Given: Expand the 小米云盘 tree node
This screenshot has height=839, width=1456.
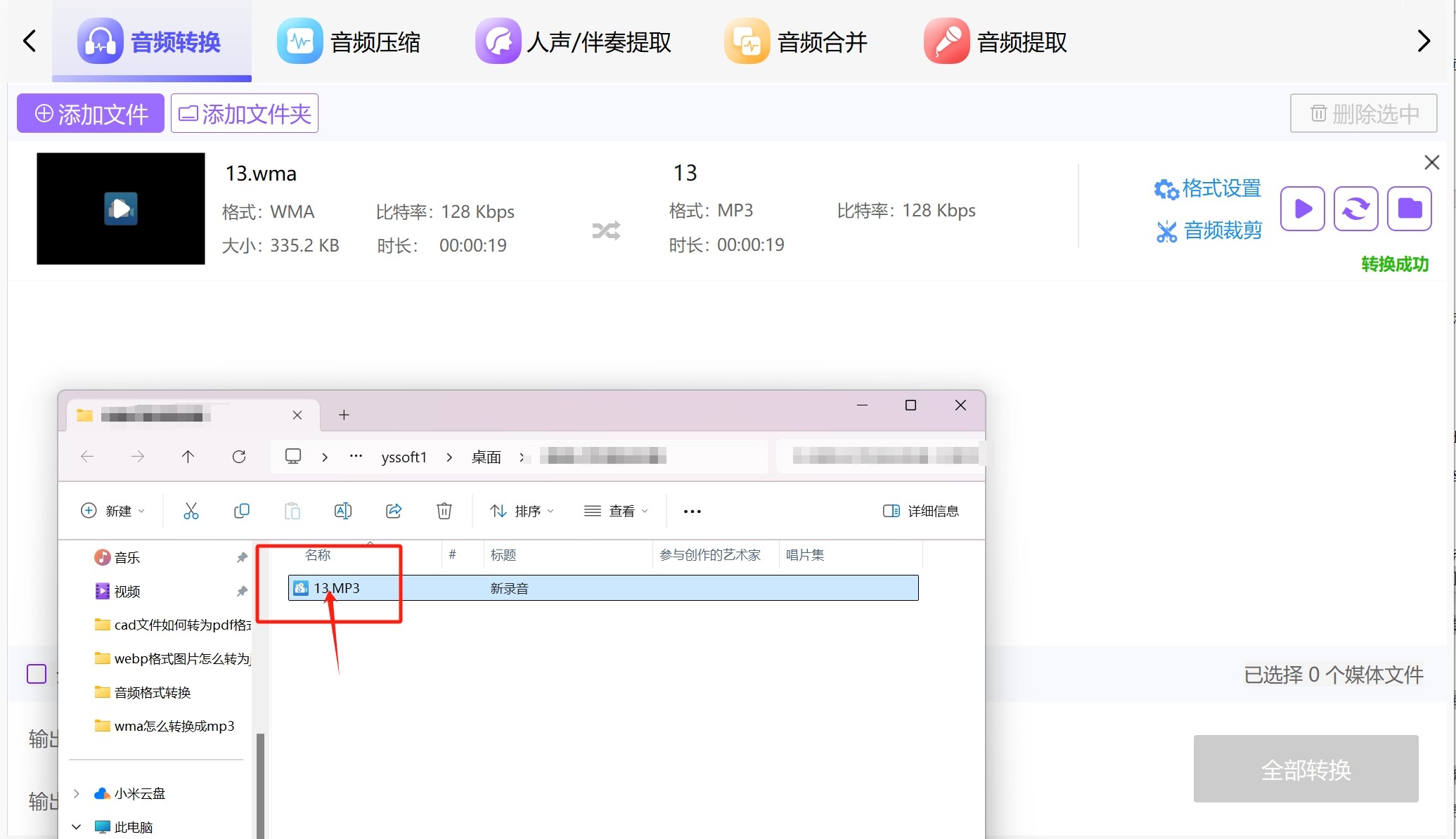Looking at the screenshot, I should [x=77, y=793].
